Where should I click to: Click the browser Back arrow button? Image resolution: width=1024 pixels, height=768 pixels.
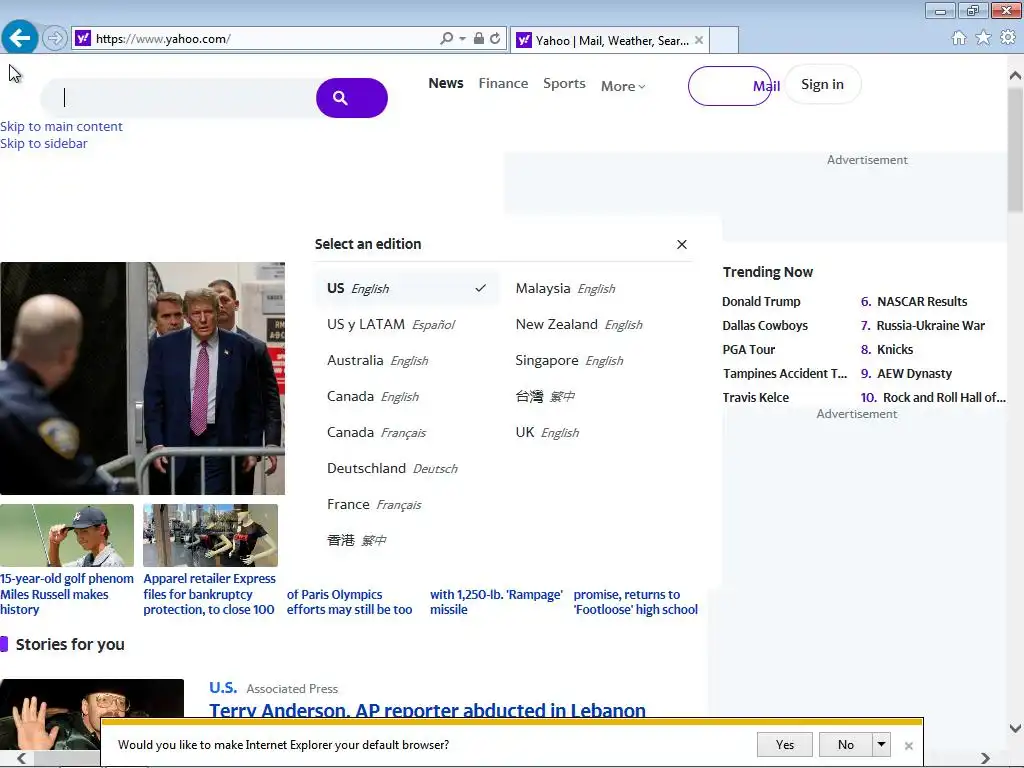point(20,38)
